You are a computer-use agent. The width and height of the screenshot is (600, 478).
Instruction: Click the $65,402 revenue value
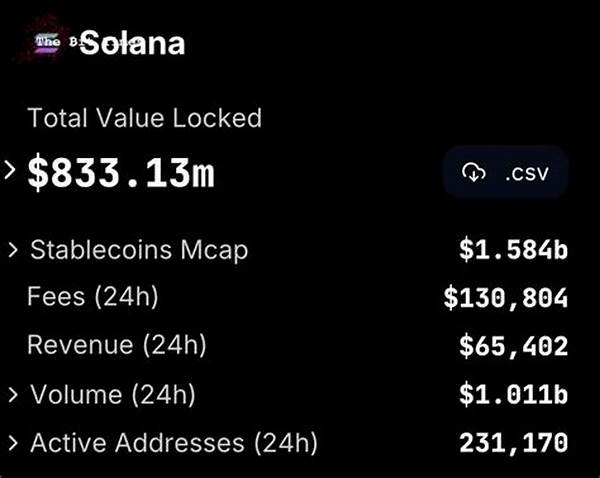(514, 347)
